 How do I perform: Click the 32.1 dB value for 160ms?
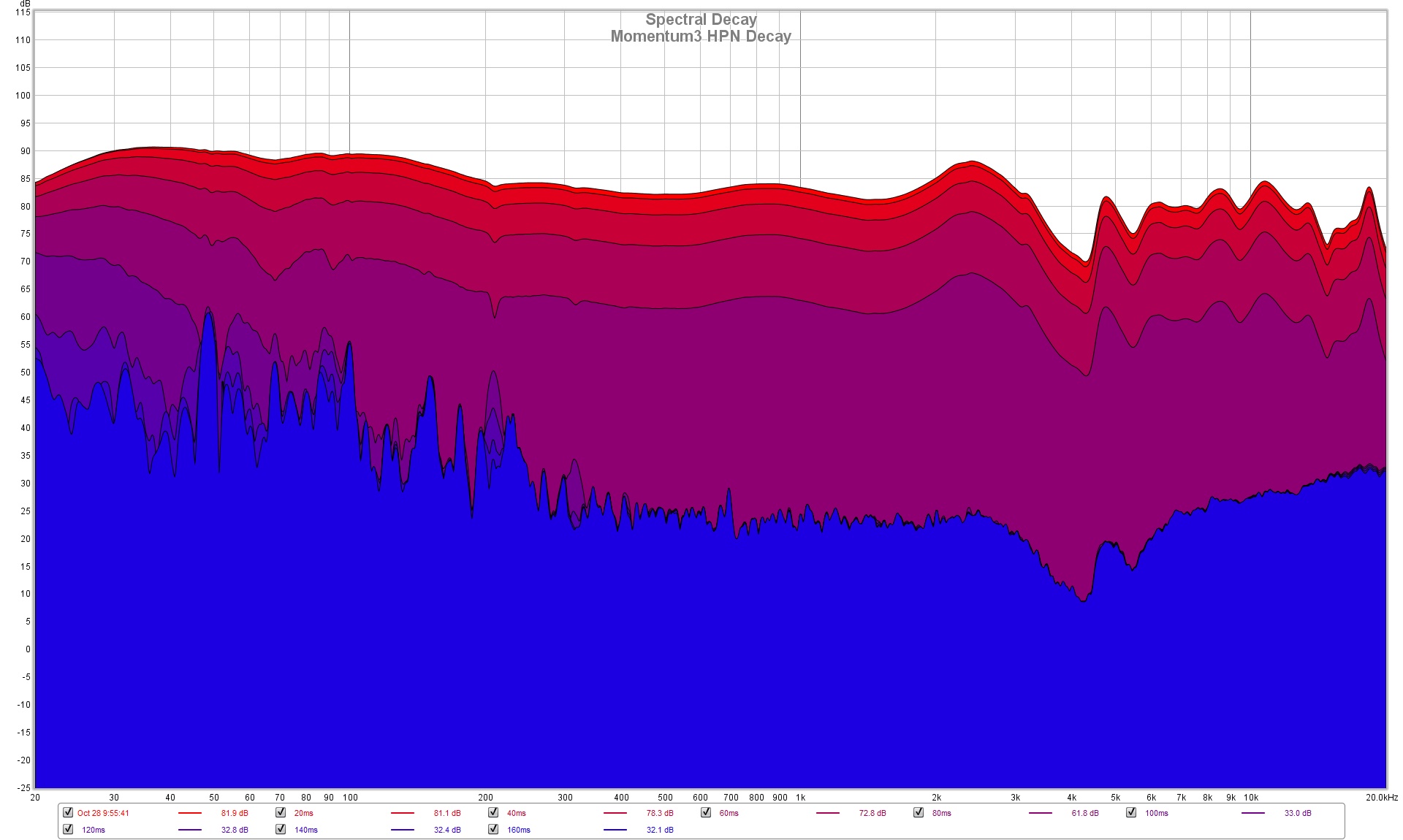[x=660, y=830]
